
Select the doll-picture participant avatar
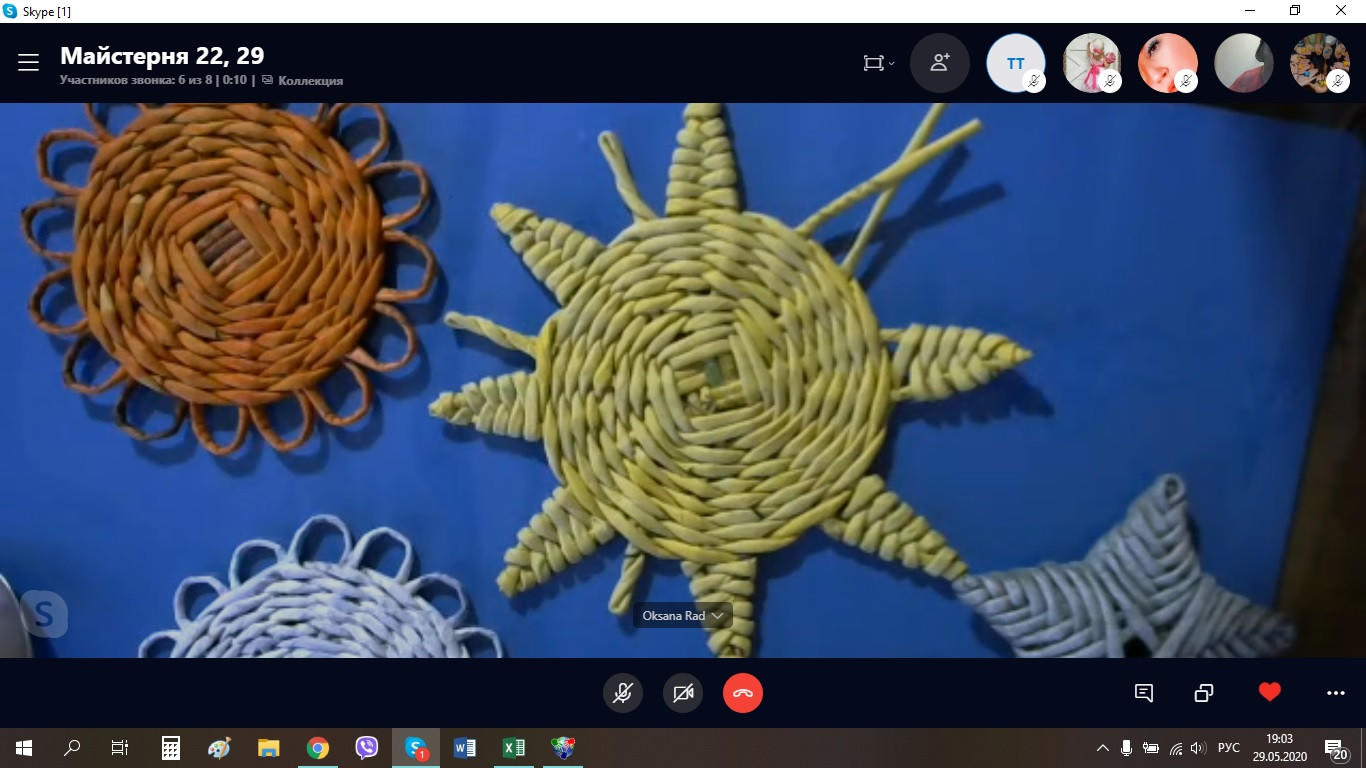1092,63
